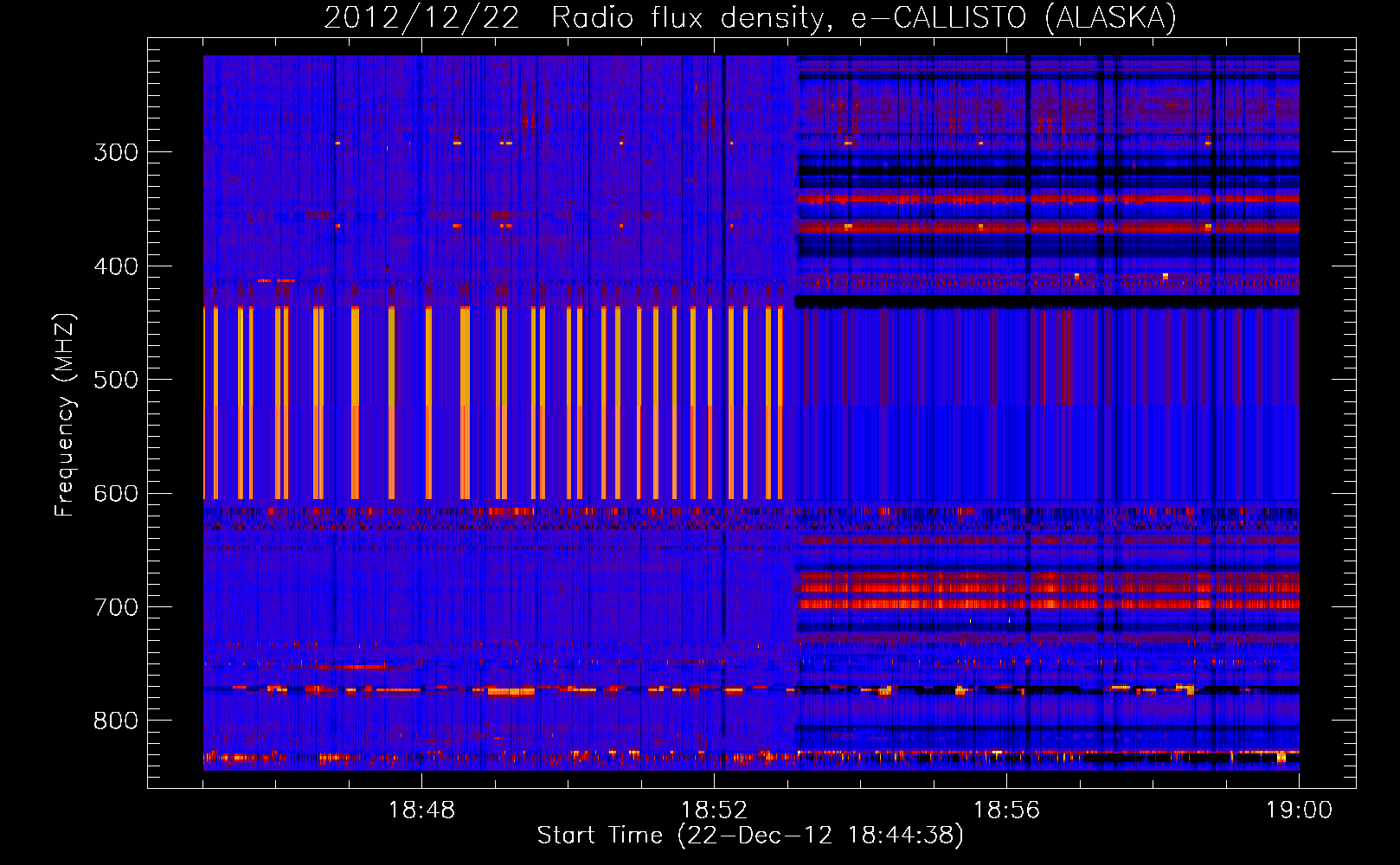Screen dimensions: 1400x865
Task: Click the 18:52 time tick label
Action: tap(714, 811)
